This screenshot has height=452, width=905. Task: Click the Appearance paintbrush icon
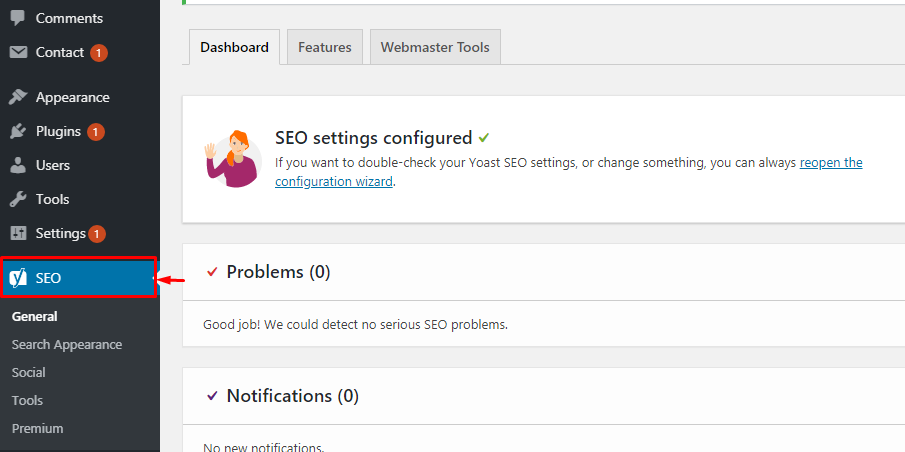pos(18,97)
